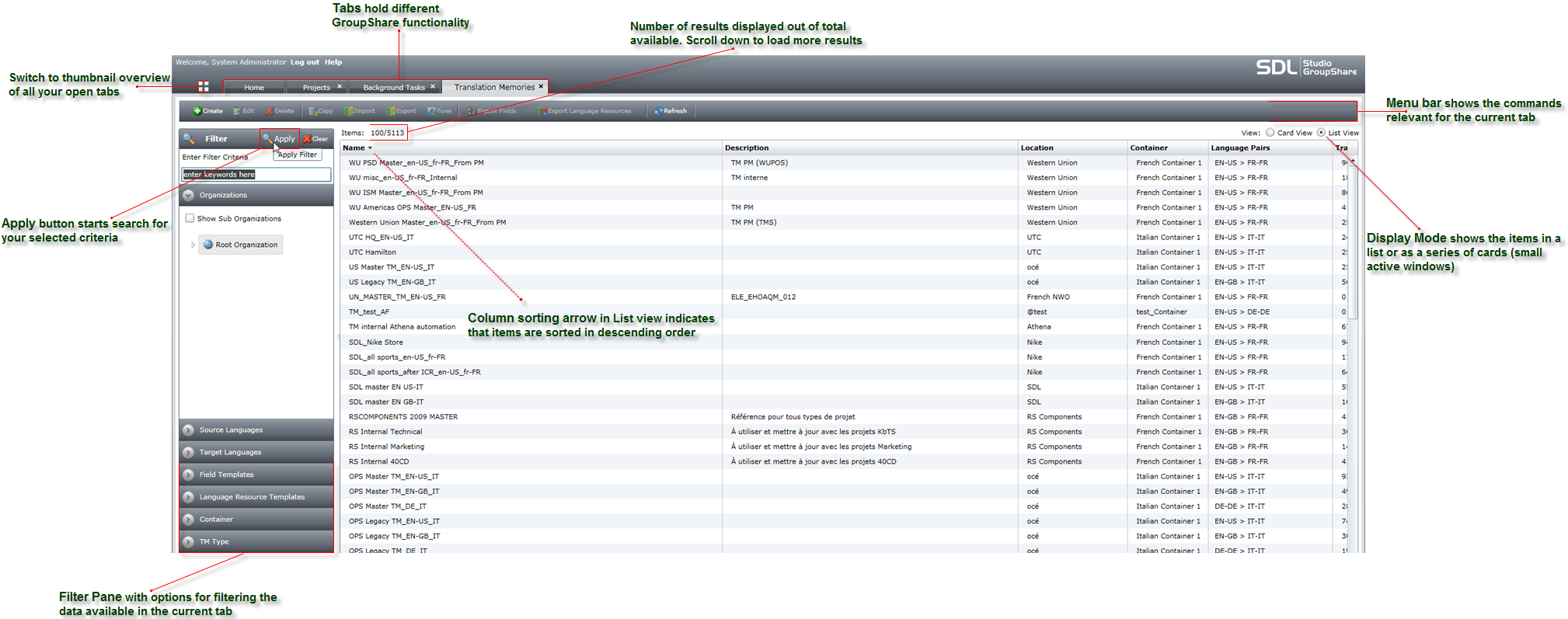Switch to the Home tab

[x=254, y=87]
